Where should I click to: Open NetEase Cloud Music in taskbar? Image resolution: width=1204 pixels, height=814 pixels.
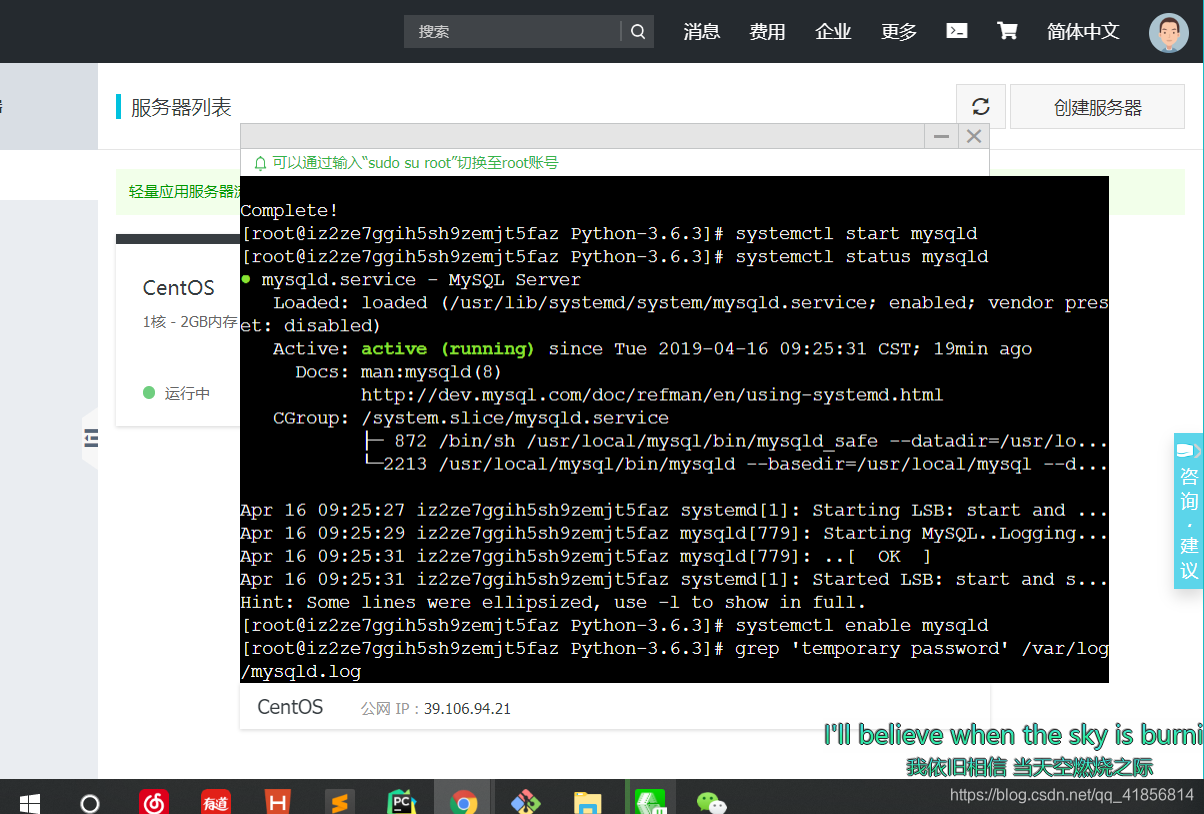[x=154, y=802]
